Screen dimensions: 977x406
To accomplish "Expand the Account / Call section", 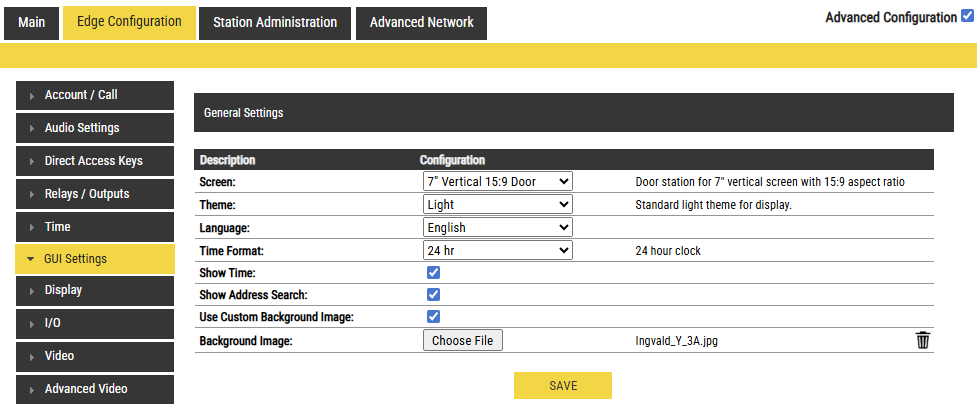I will click(95, 95).
